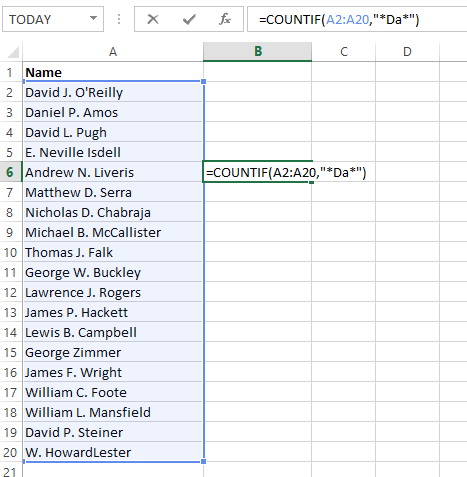Click cell with W. HowardLester

point(113,452)
